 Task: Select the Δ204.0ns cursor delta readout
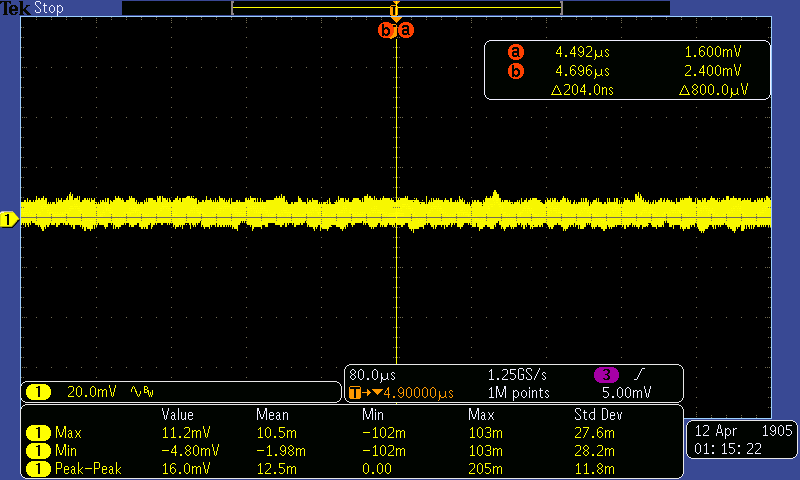(x=581, y=90)
